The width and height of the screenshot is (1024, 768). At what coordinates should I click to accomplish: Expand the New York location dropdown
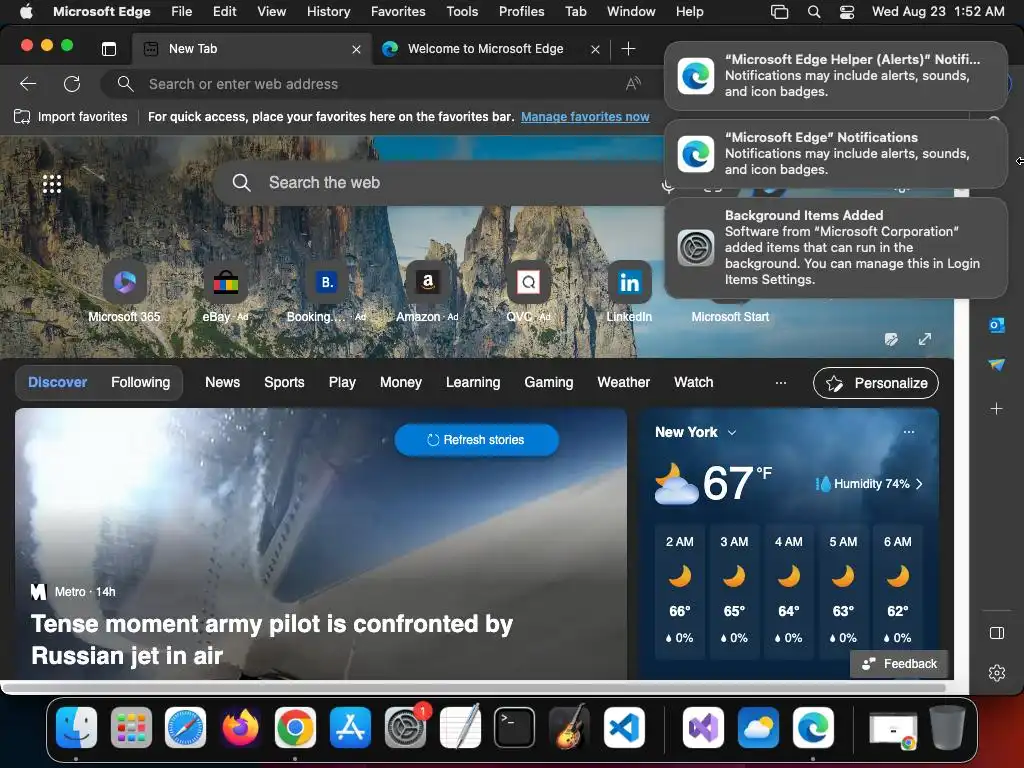732,432
